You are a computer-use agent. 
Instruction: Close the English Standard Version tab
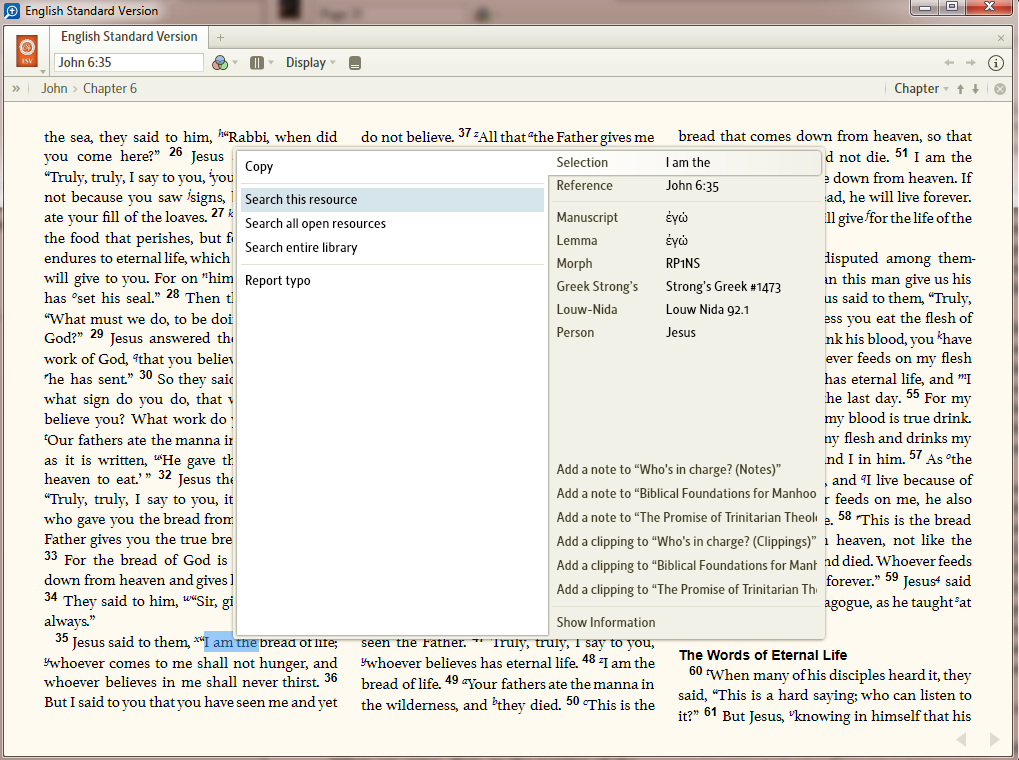tap(1001, 38)
